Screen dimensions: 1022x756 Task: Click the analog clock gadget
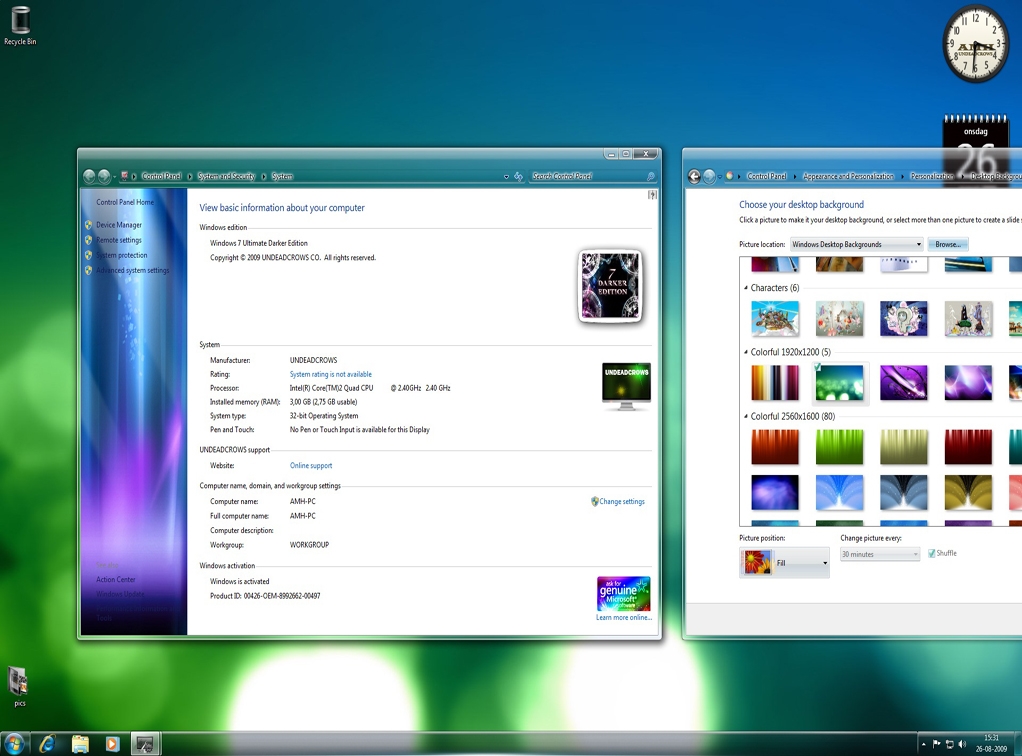tap(976, 44)
